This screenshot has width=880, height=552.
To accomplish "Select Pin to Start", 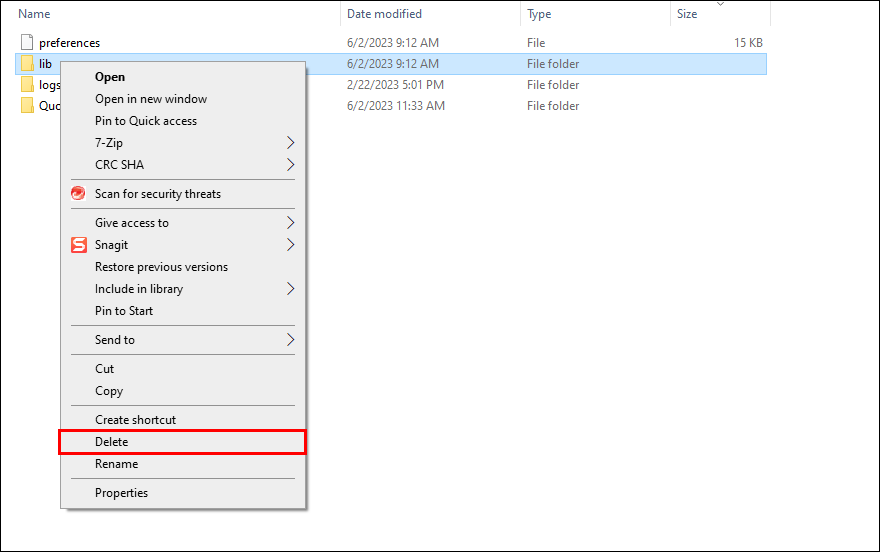I will (x=124, y=311).
